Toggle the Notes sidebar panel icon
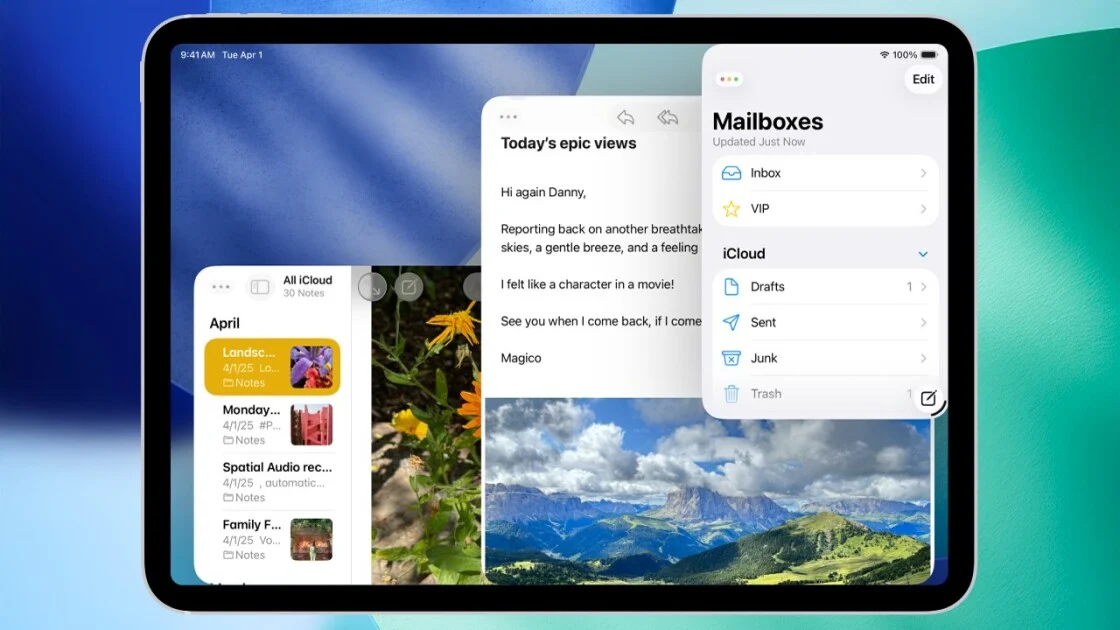Screen dimensions: 1120x630 [x=260, y=287]
